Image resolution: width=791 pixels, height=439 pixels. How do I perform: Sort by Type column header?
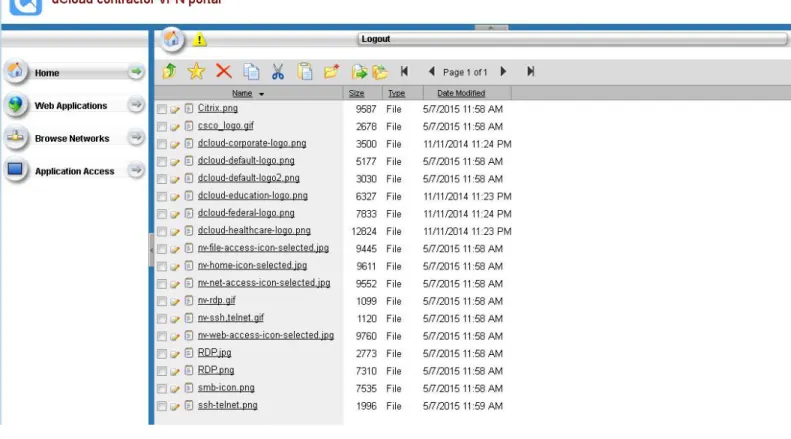click(x=397, y=93)
